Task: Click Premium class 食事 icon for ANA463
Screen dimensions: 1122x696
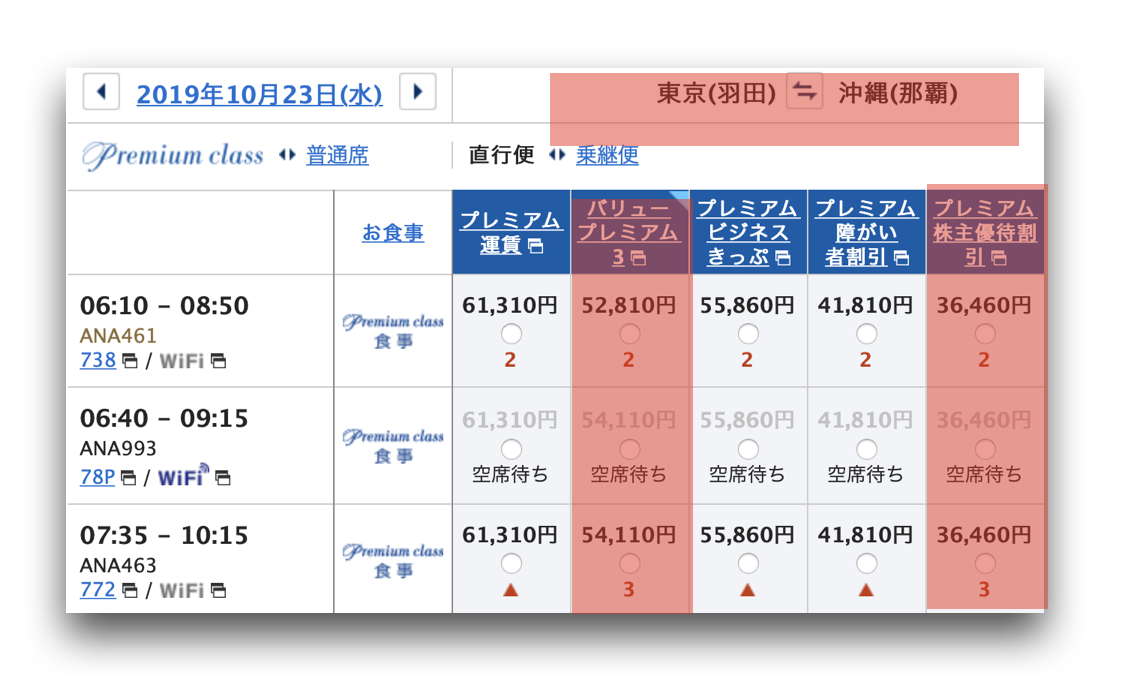Action: click(x=393, y=561)
